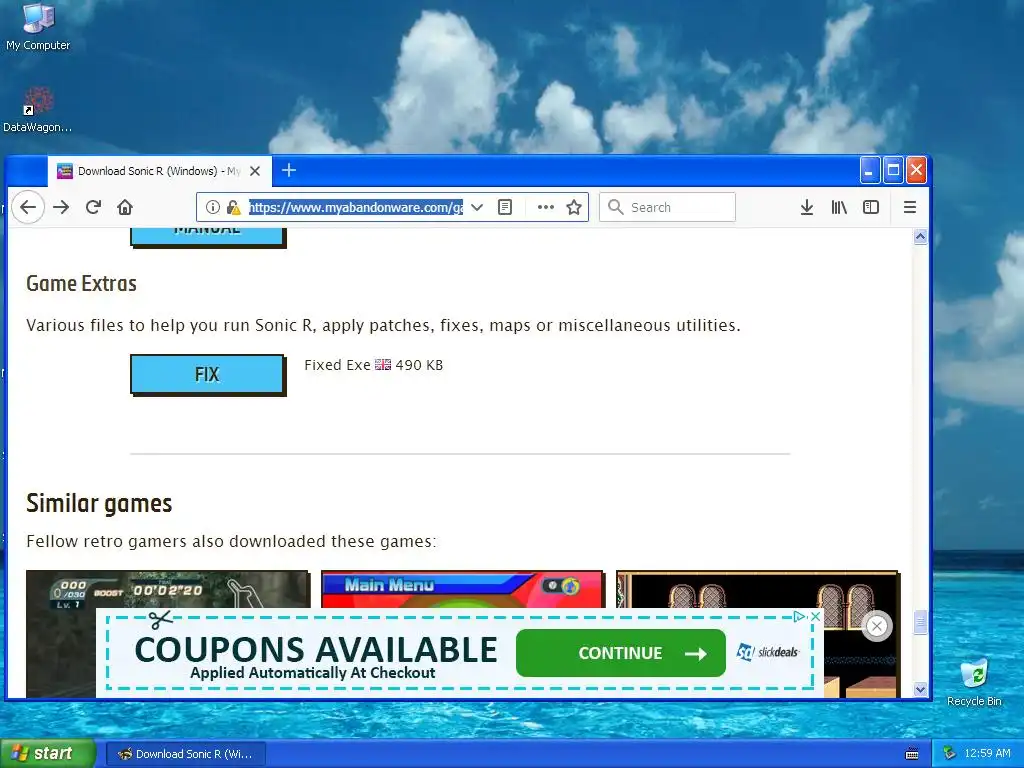Image resolution: width=1024 pixels, height=768 pixels.
Task: Click the highlighted myabandonware URL
Action: coord(356,207)
